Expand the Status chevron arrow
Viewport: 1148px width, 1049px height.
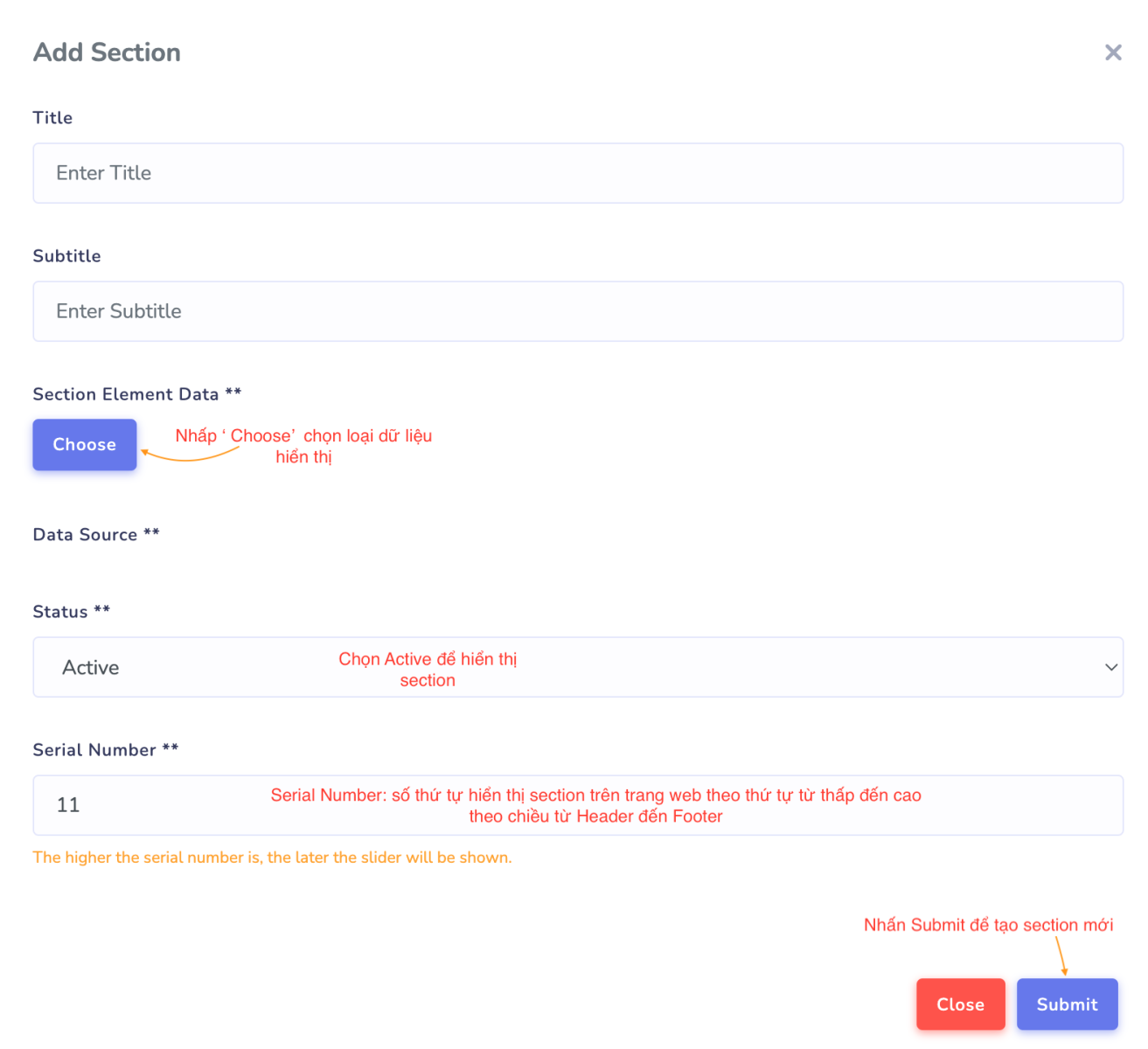click(1111, 667)
